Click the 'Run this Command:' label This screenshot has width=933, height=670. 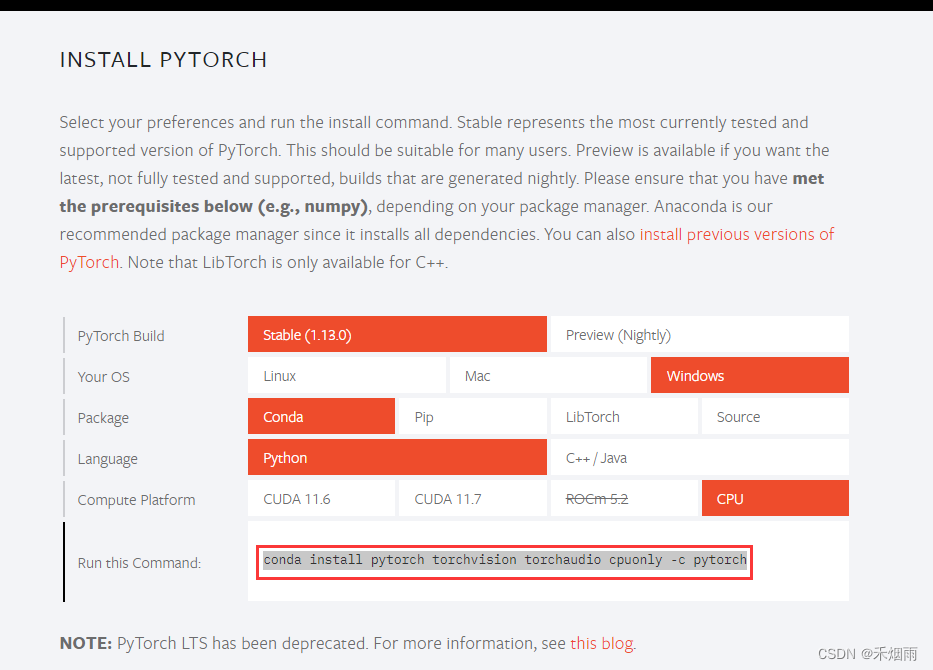[139, 563]
